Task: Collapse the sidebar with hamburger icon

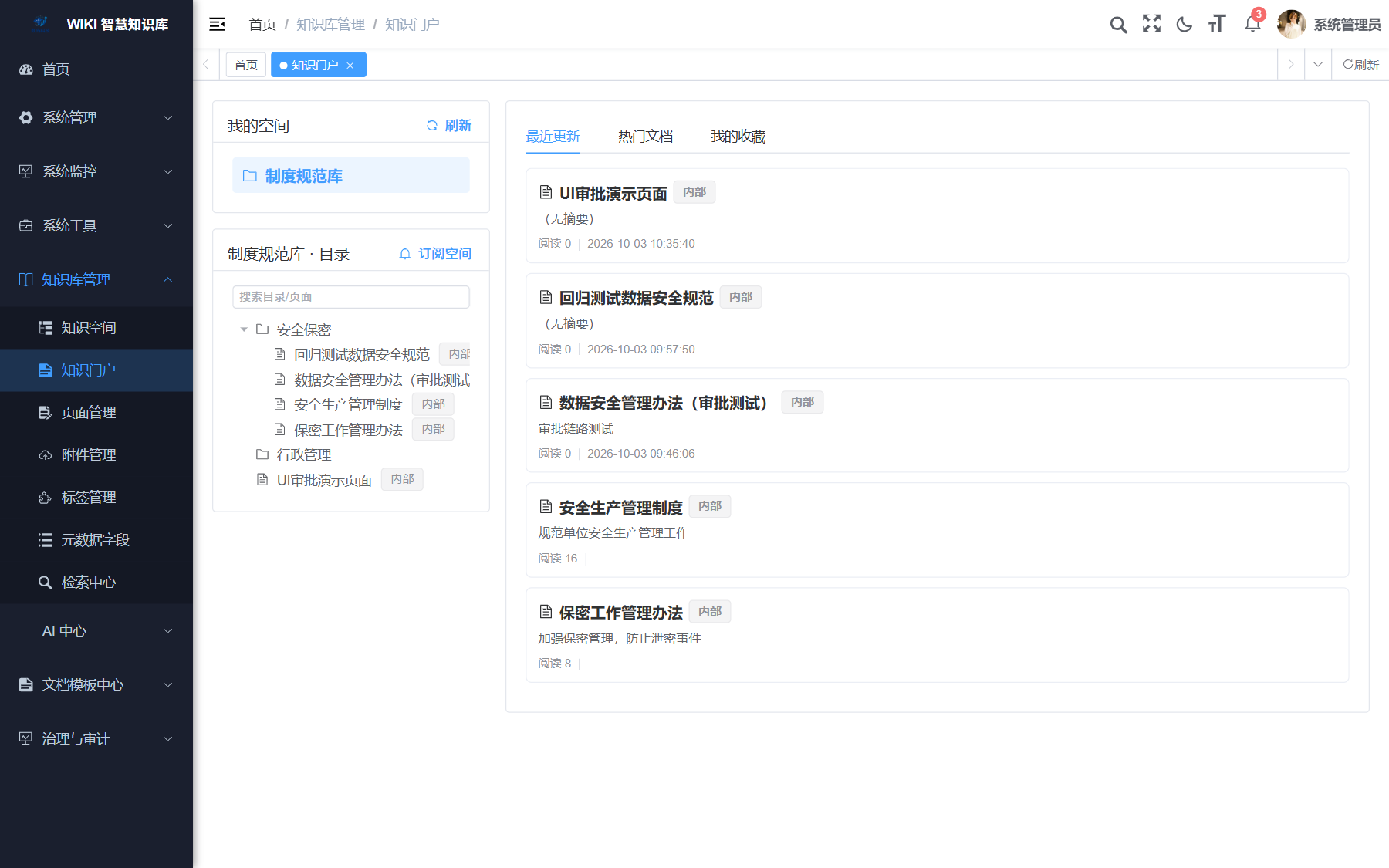Action: coord(217,24)
